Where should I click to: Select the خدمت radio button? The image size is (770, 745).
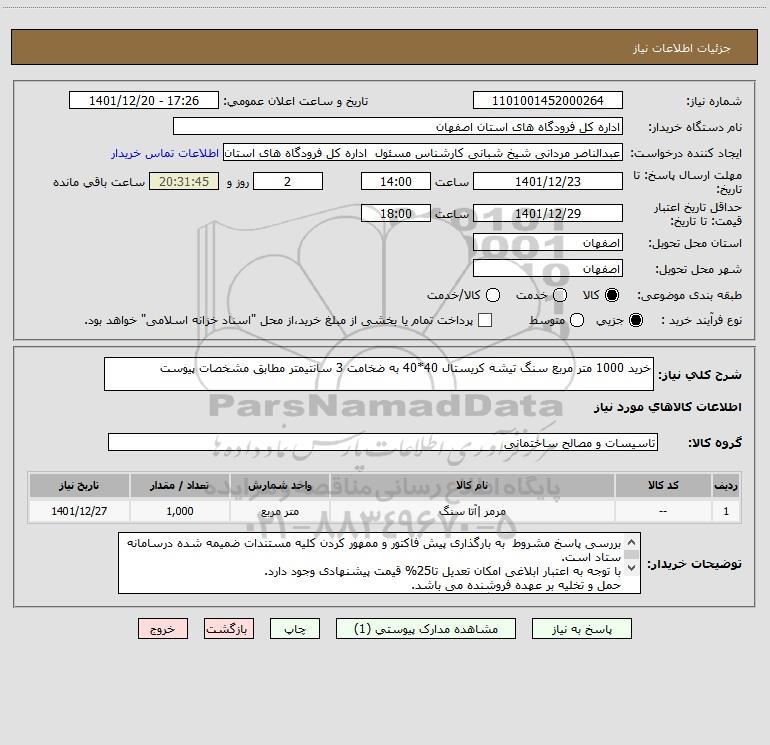[x=560, y=295]
